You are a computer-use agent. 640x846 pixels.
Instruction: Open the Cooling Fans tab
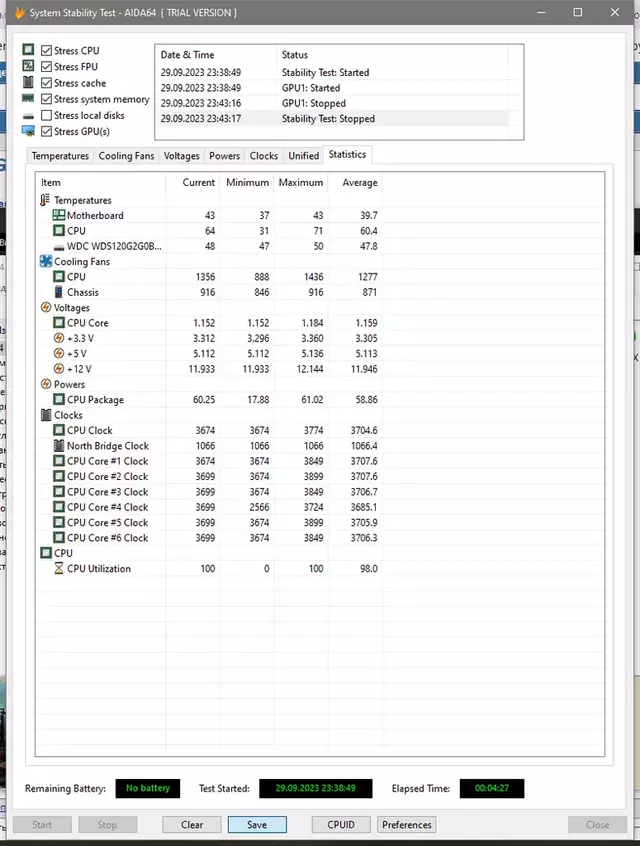(126, 155)
